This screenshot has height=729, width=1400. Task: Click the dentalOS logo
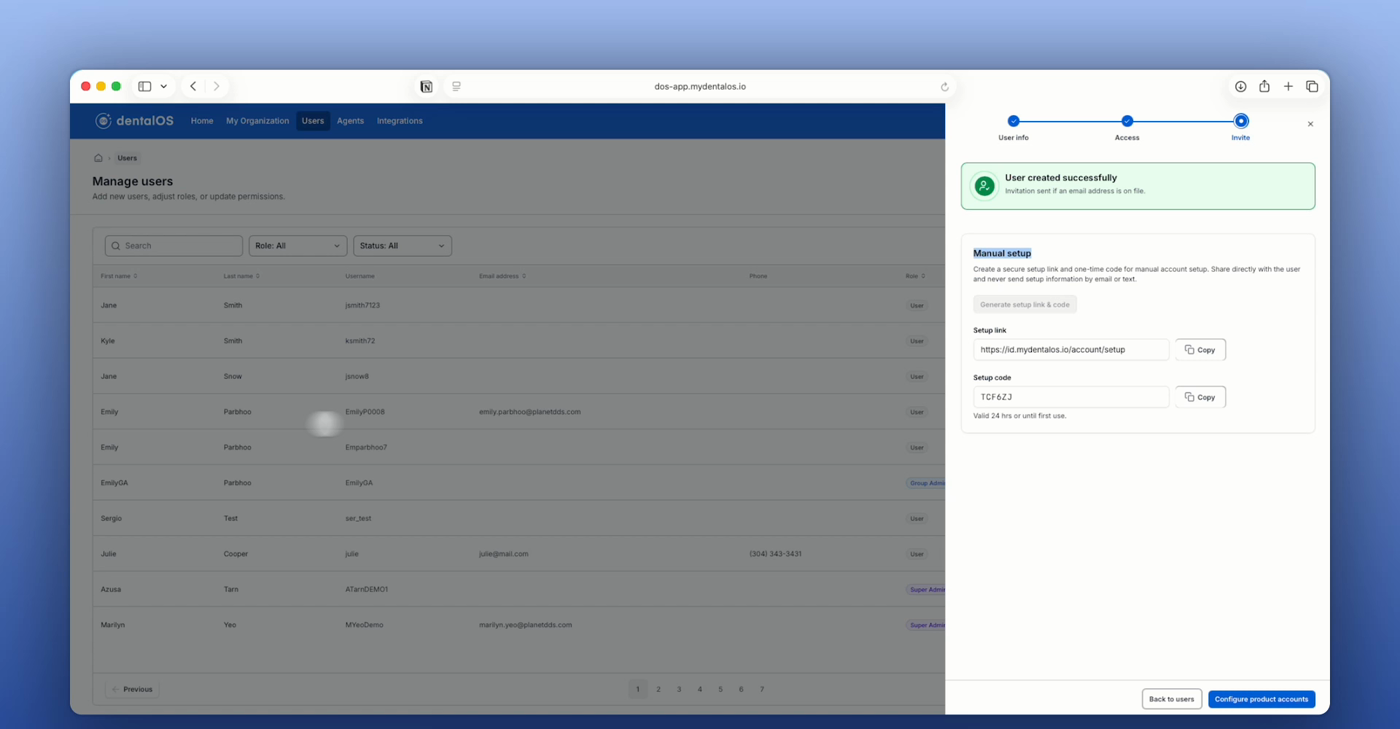[134, 121]
